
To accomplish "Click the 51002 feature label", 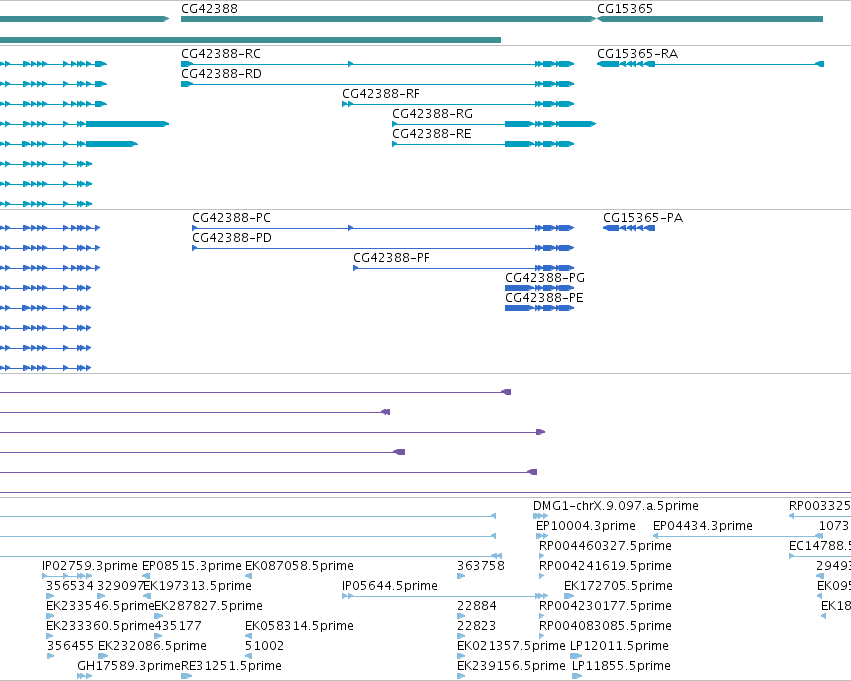I will (264, 646).
